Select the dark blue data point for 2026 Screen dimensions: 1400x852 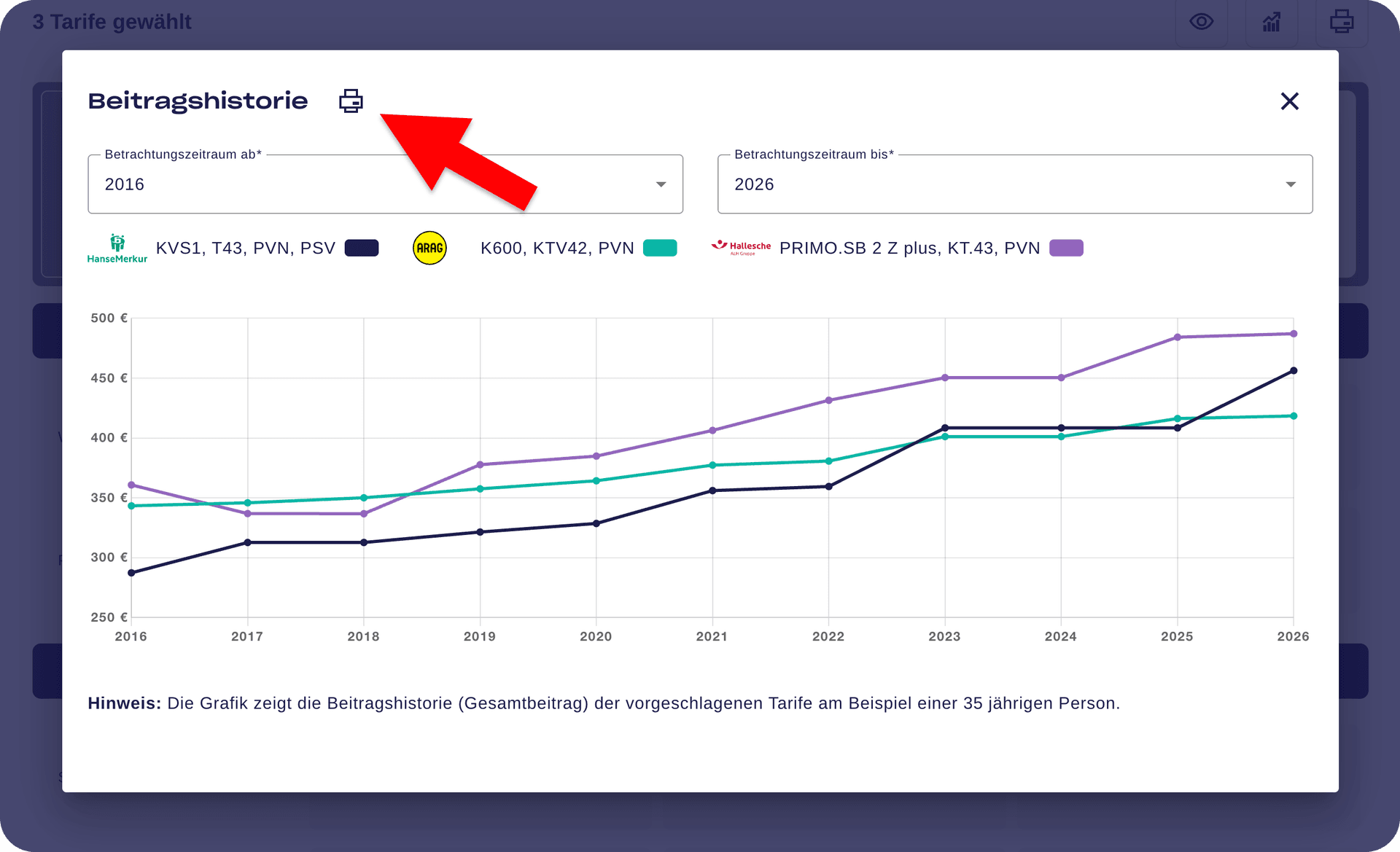click(x=1294, y=371)
